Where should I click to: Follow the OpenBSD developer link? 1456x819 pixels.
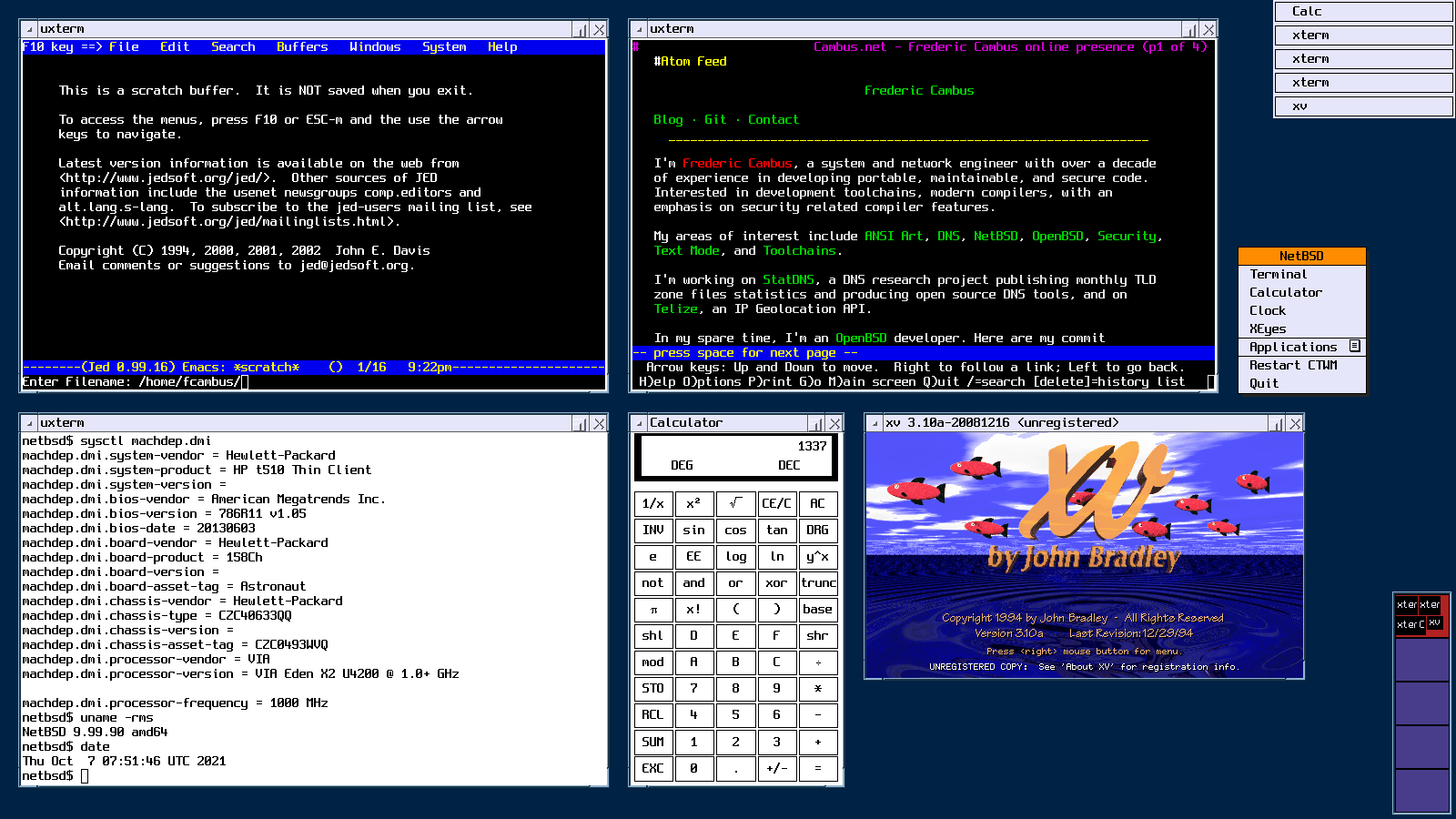click(x=861, y=339)
